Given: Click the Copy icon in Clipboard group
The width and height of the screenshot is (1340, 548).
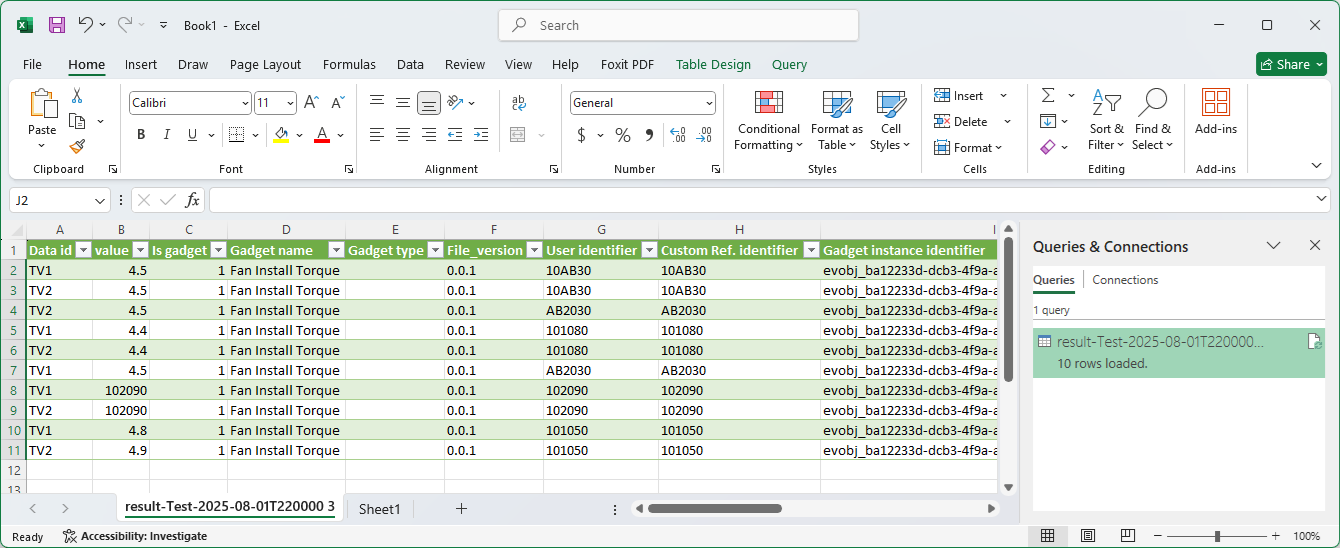Looking at the screenshot, I should pos(77,121).
